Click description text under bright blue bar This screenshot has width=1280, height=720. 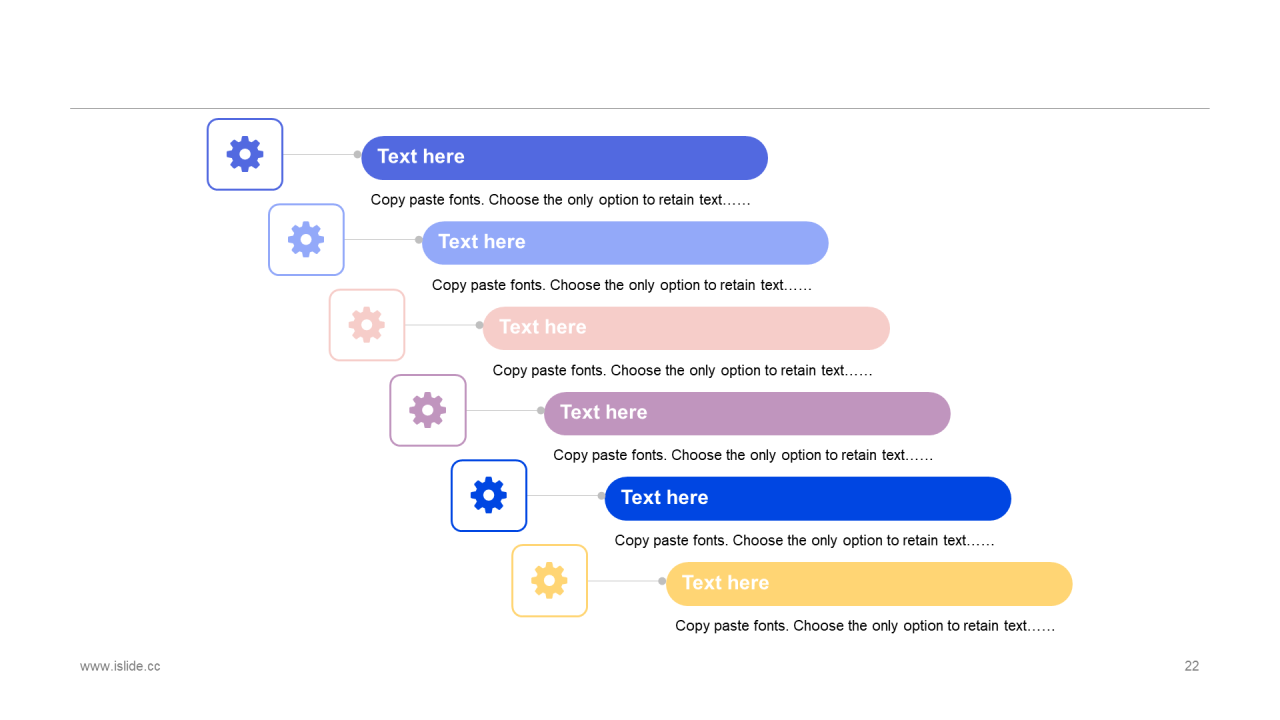pos(804,540)
